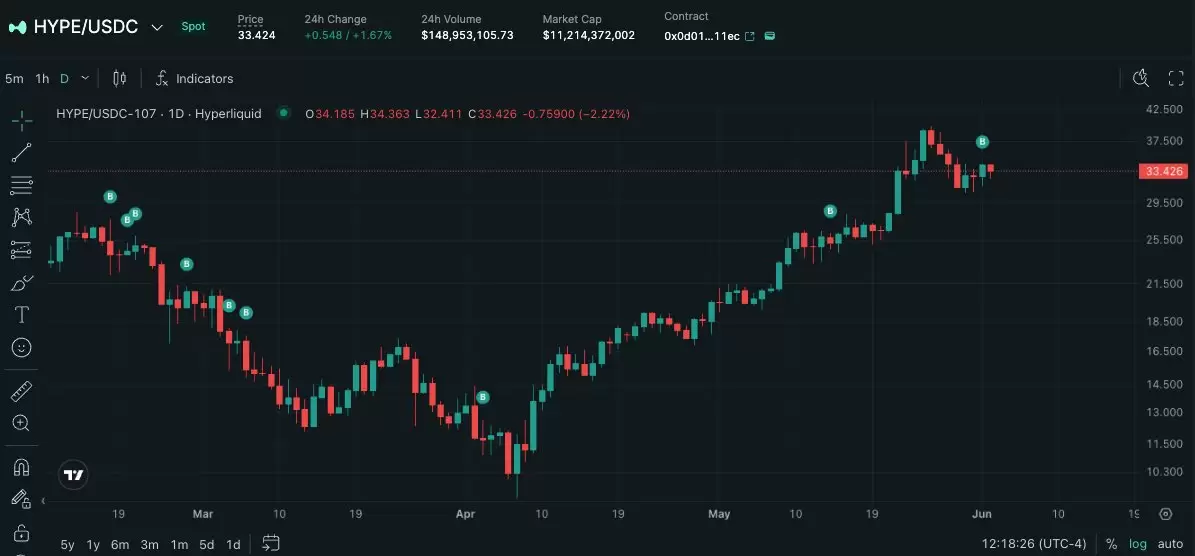Click the 24h Volume value $148,953,105.73

click(x=467, y=35)
